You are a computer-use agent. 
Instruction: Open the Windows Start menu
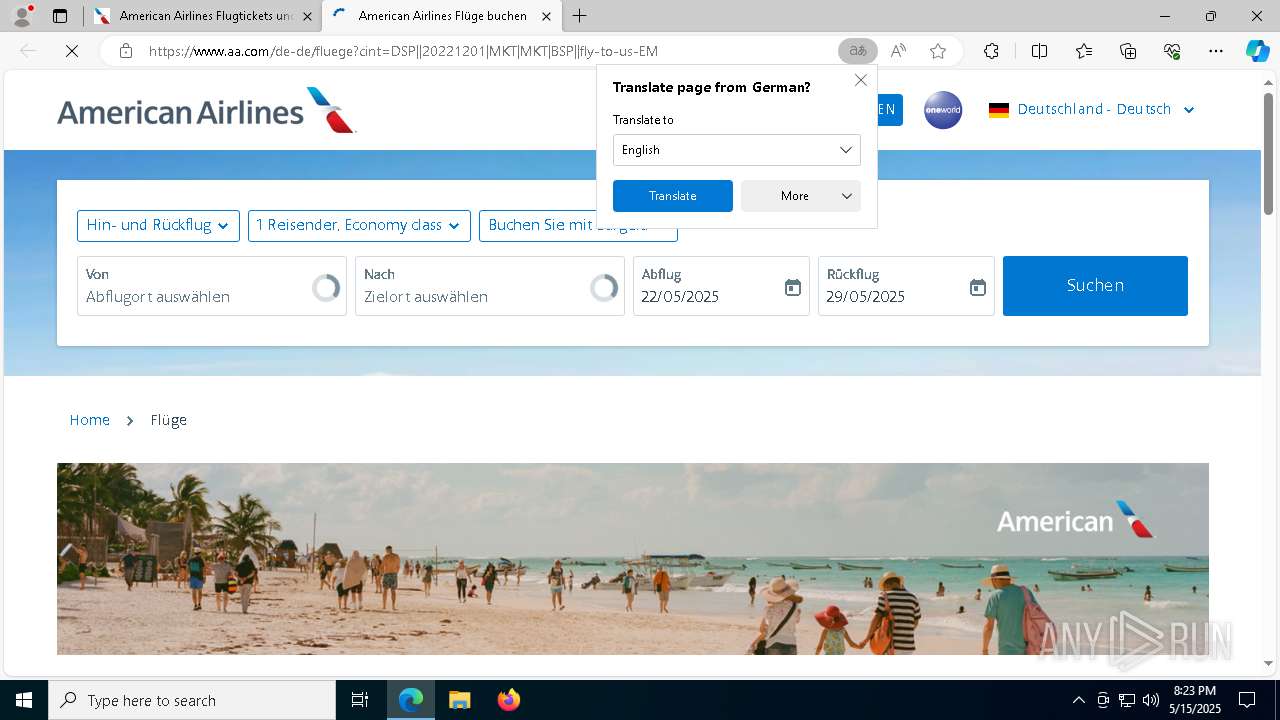(x=24, y=700)
